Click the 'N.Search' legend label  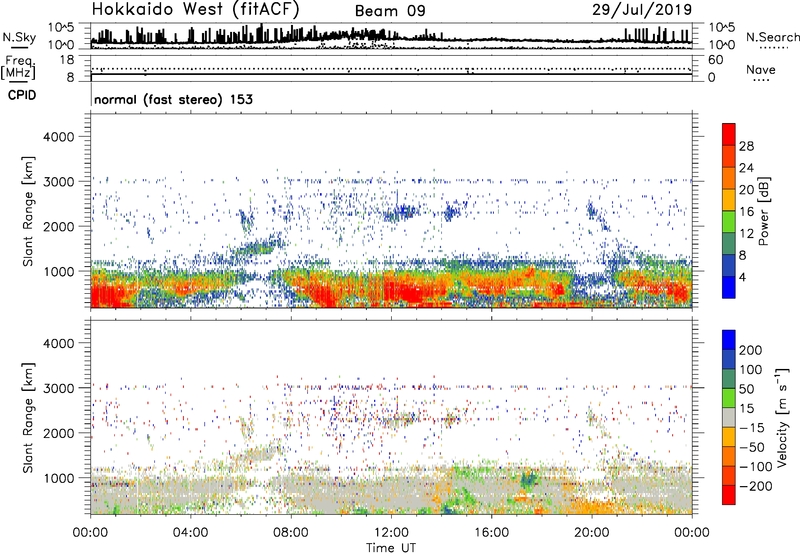point(772,37)
